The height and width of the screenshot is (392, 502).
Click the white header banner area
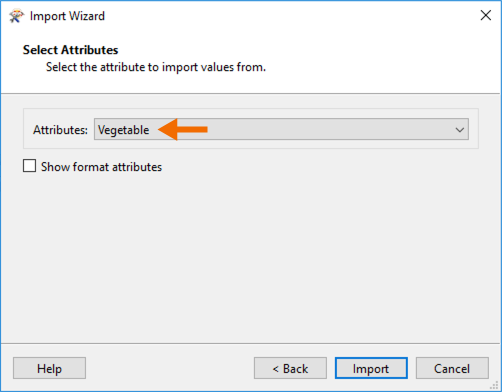tap(251, 62)
